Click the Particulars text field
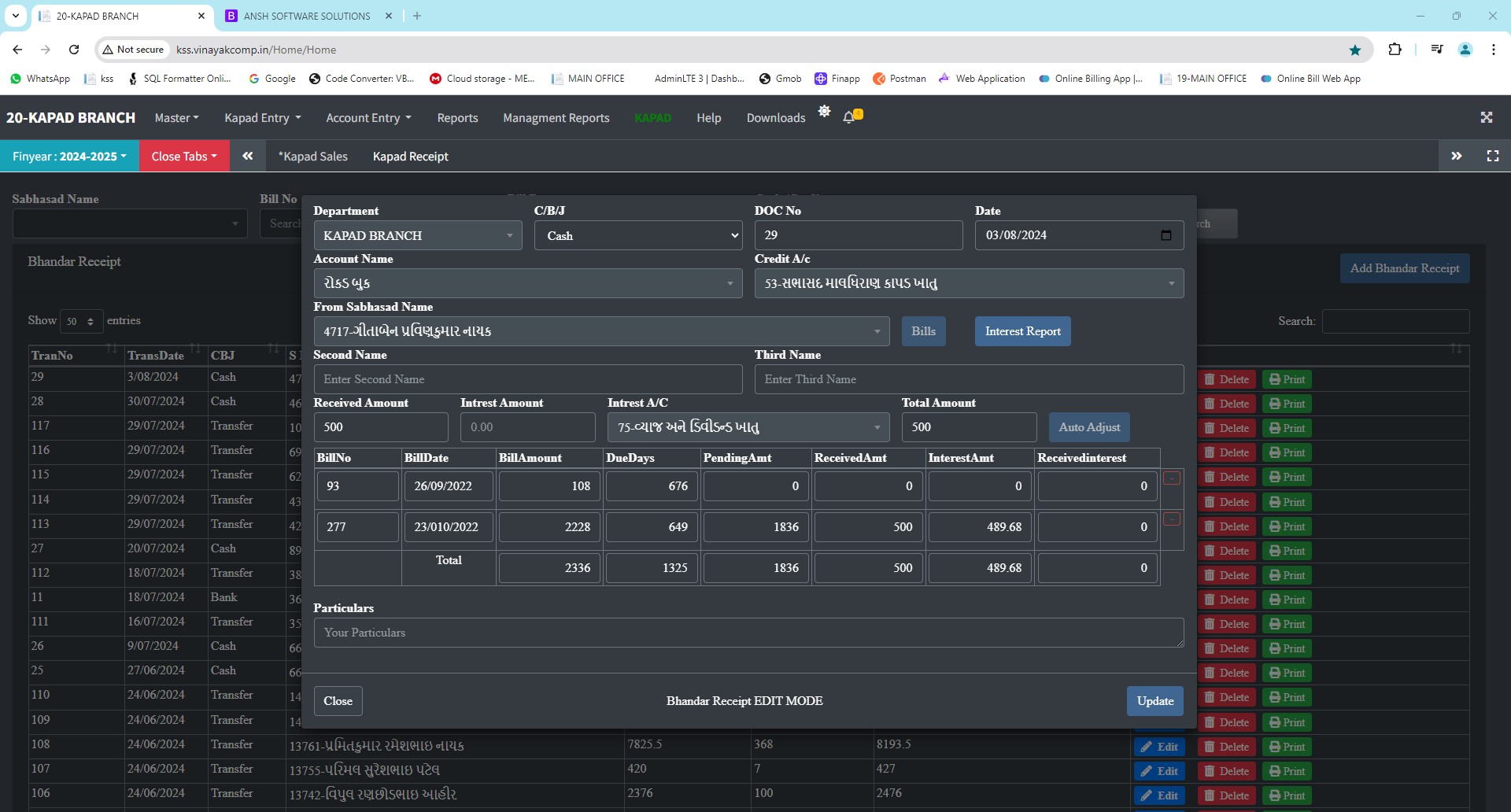 coord(748,633)
